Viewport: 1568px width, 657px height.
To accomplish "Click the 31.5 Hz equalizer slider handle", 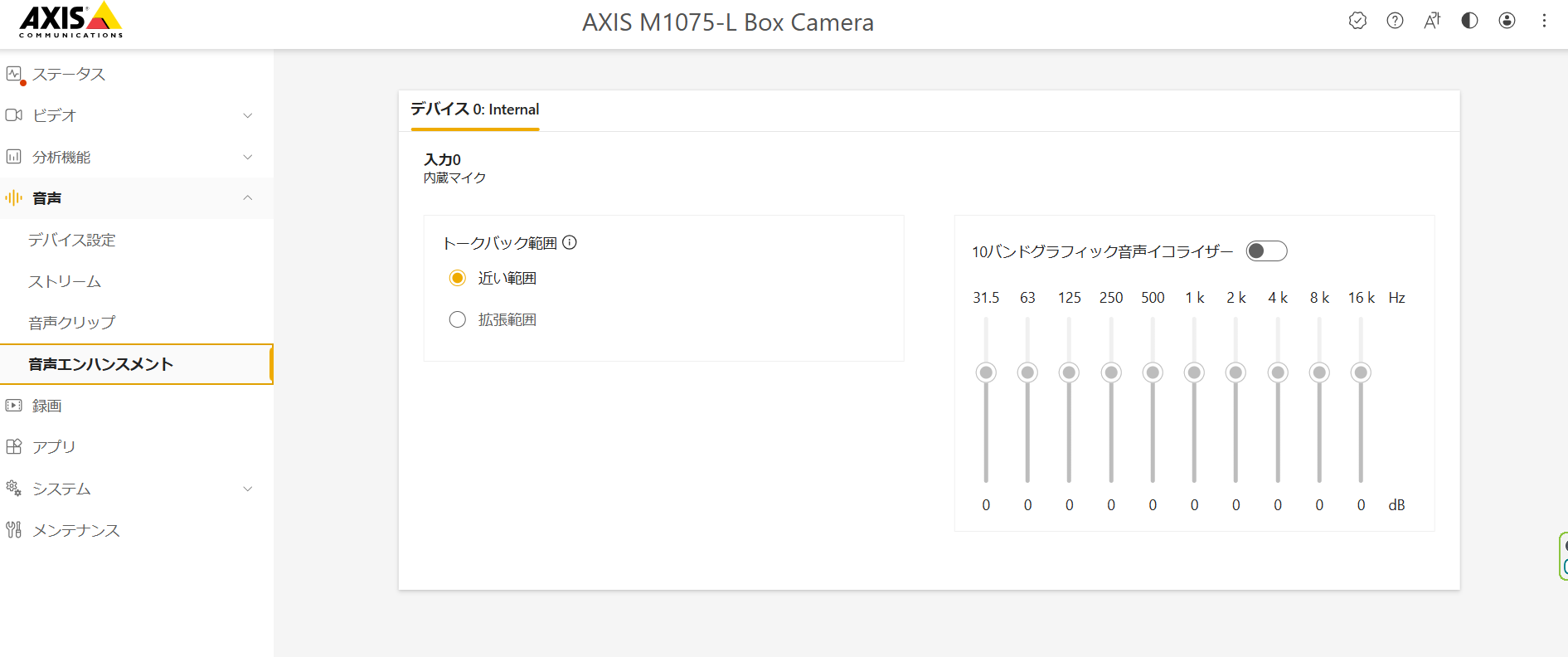I will point(986,372).
